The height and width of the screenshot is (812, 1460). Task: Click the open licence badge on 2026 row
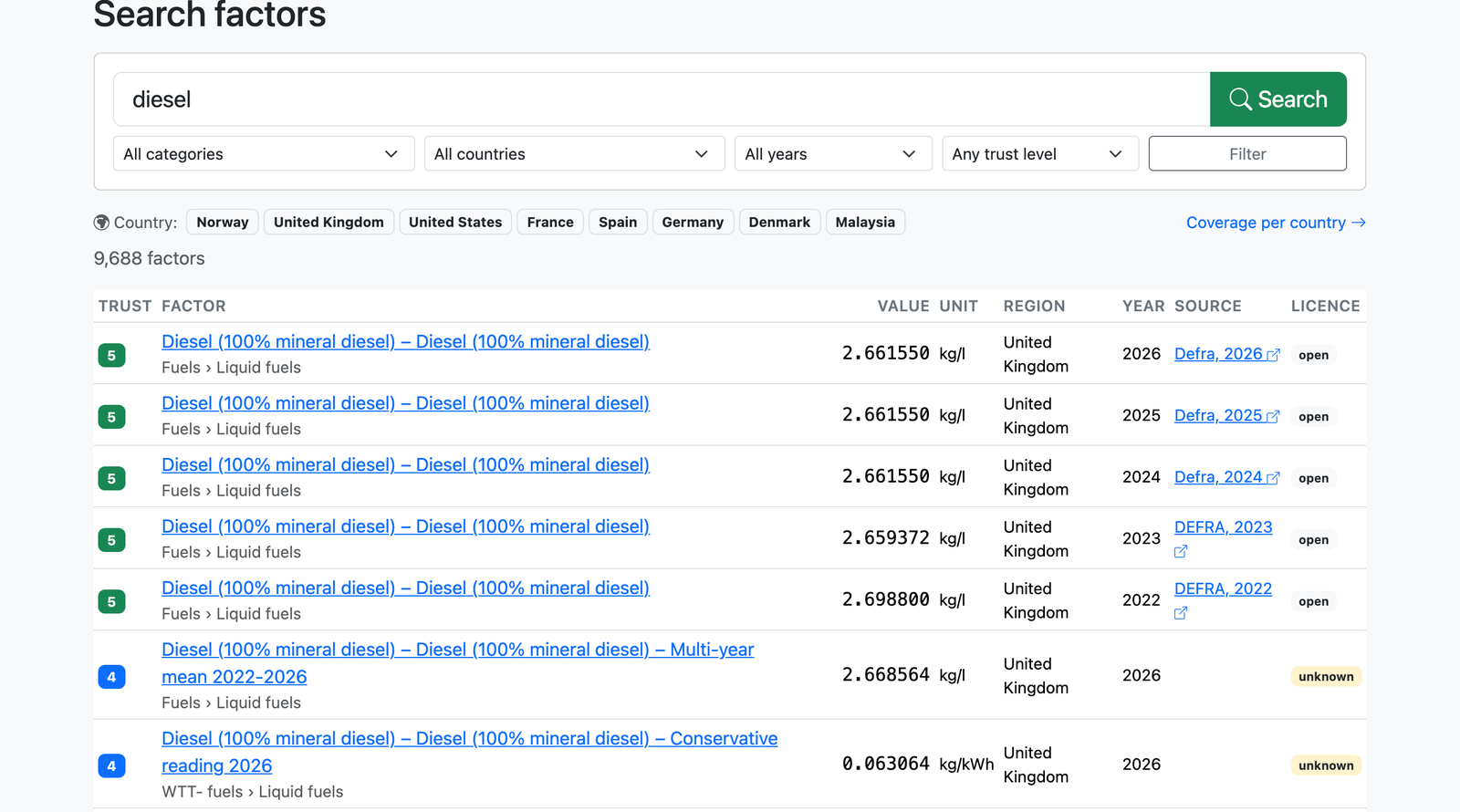(x=1313, y=355)
